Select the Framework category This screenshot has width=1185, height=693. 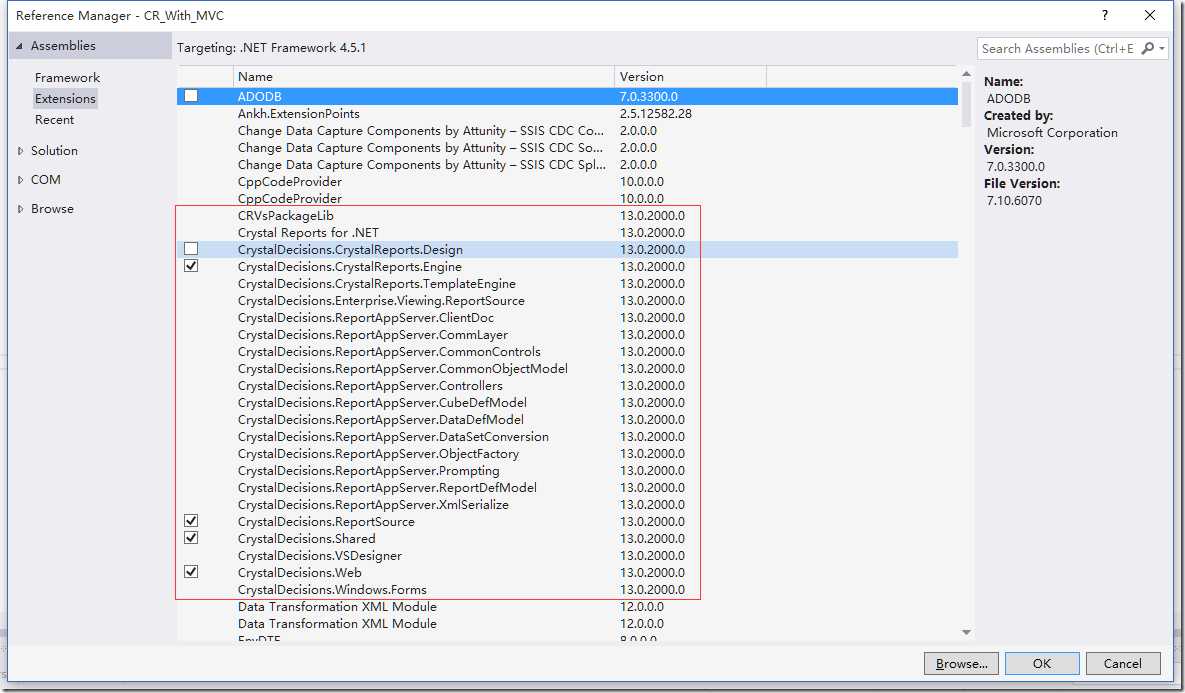pyautogui.click(x=67, y=77)
